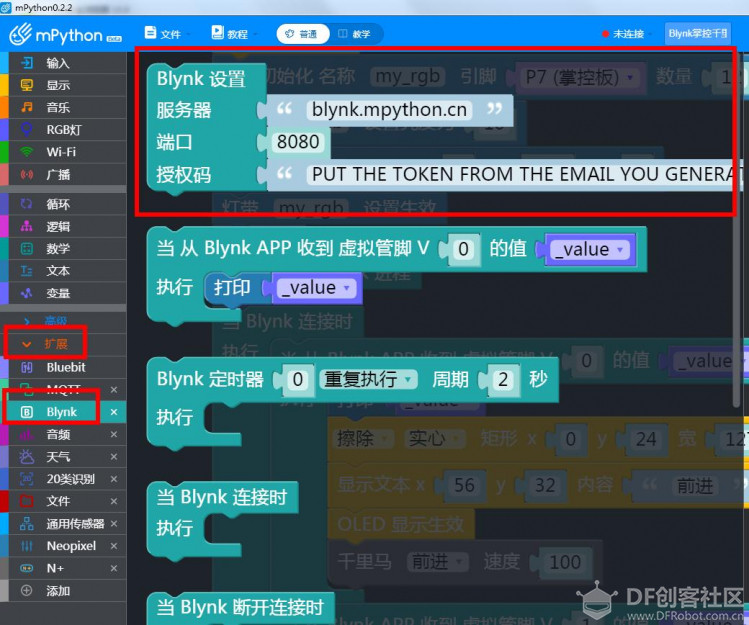Select the 数学 math icon
The width and height of the screenshot is (749, 625).
point(27,248)
